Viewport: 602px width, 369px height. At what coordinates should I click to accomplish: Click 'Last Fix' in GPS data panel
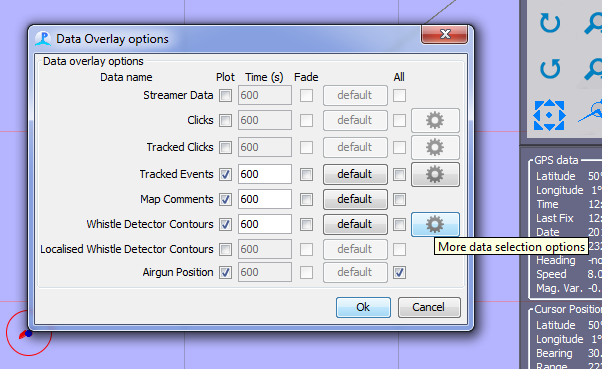(x=554, y=218)
